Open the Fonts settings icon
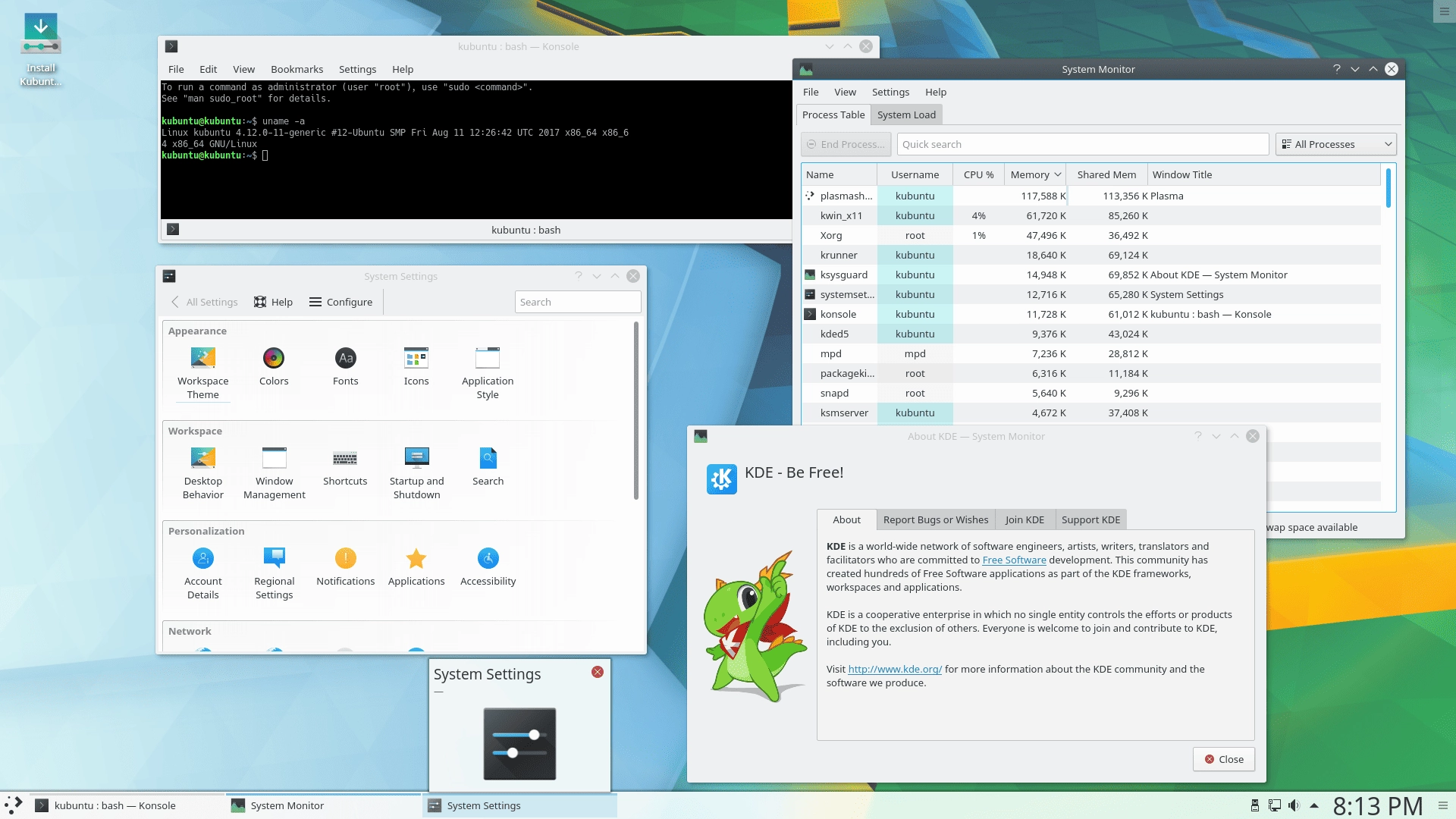Screen dimensions: 1456x819 click(345, 366)
